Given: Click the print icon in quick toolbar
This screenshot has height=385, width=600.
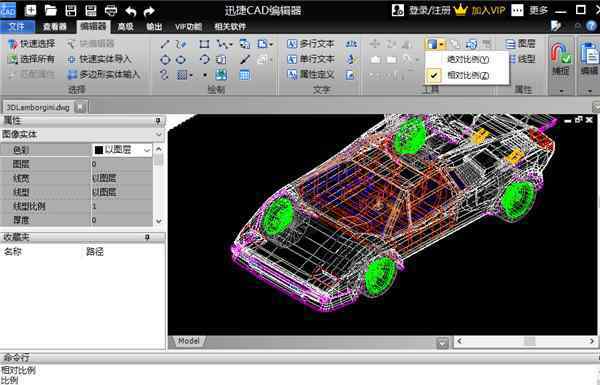Looking at the screenshot, I should 111,10.
